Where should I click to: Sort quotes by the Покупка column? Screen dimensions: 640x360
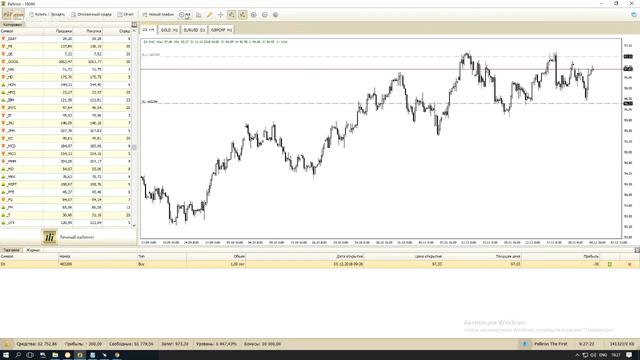pyautogui.click(x=88, y=31)
